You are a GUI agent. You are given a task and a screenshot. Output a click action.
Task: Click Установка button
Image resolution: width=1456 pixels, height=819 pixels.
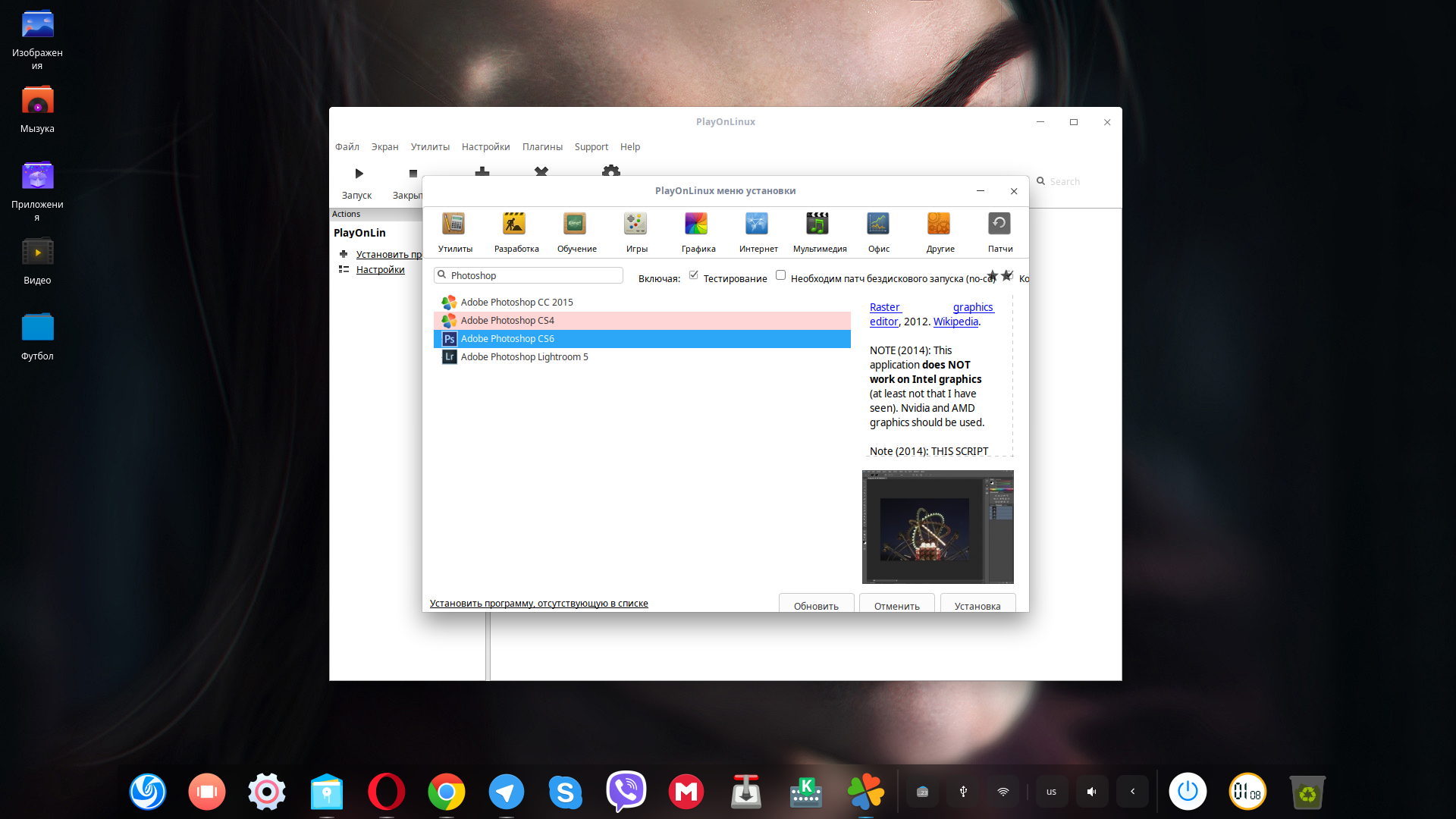click(977, 605)
